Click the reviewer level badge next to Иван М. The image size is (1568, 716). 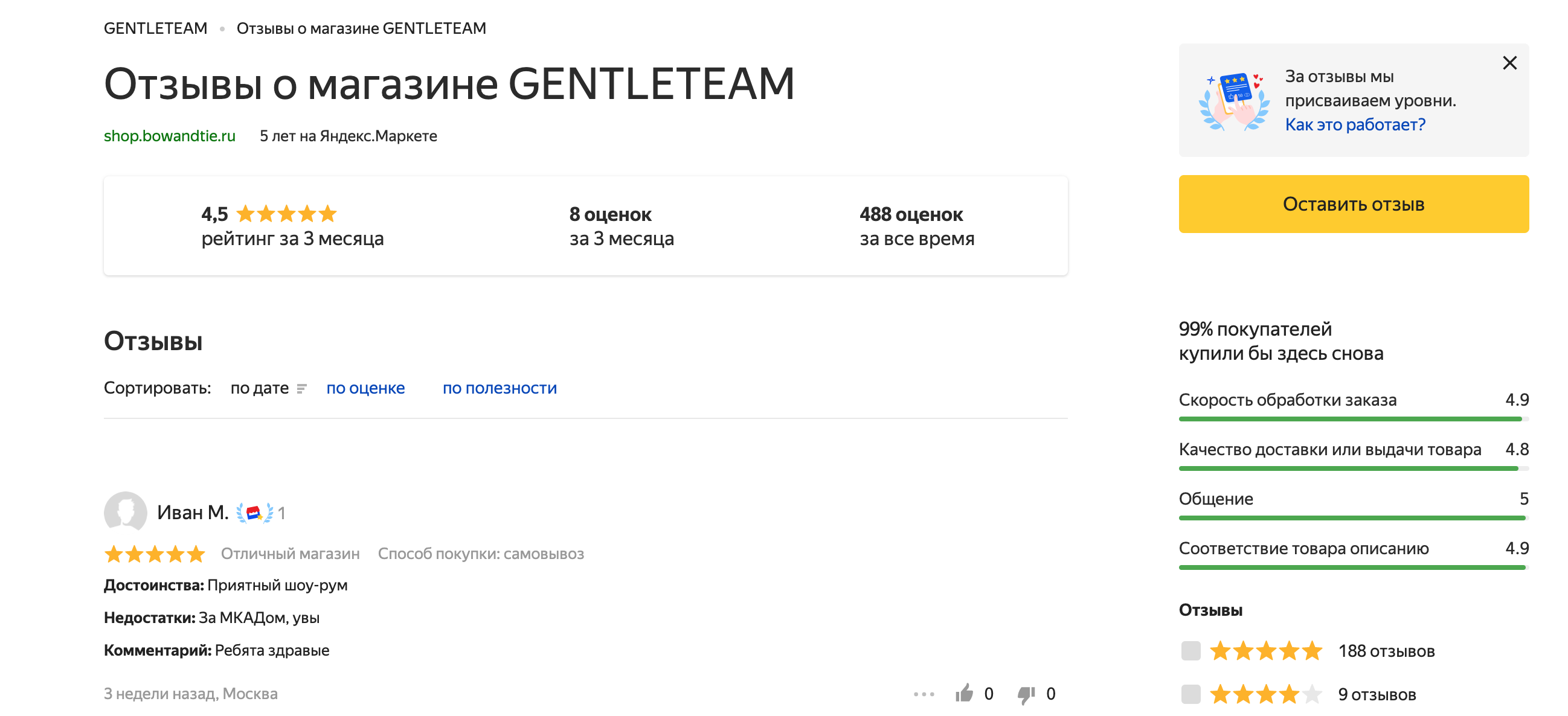pos(254,513)
